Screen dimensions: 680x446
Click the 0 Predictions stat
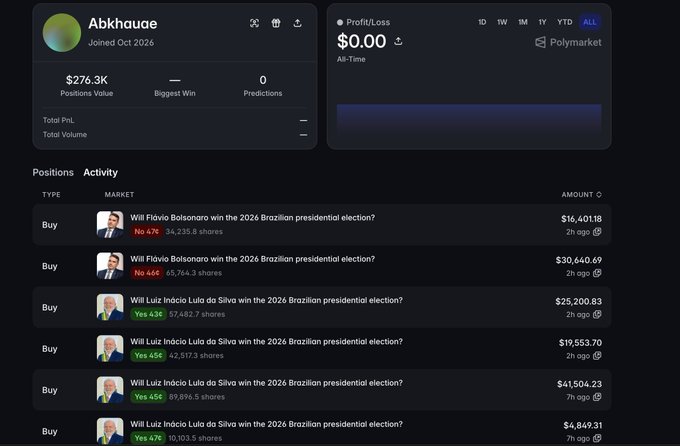263,86
